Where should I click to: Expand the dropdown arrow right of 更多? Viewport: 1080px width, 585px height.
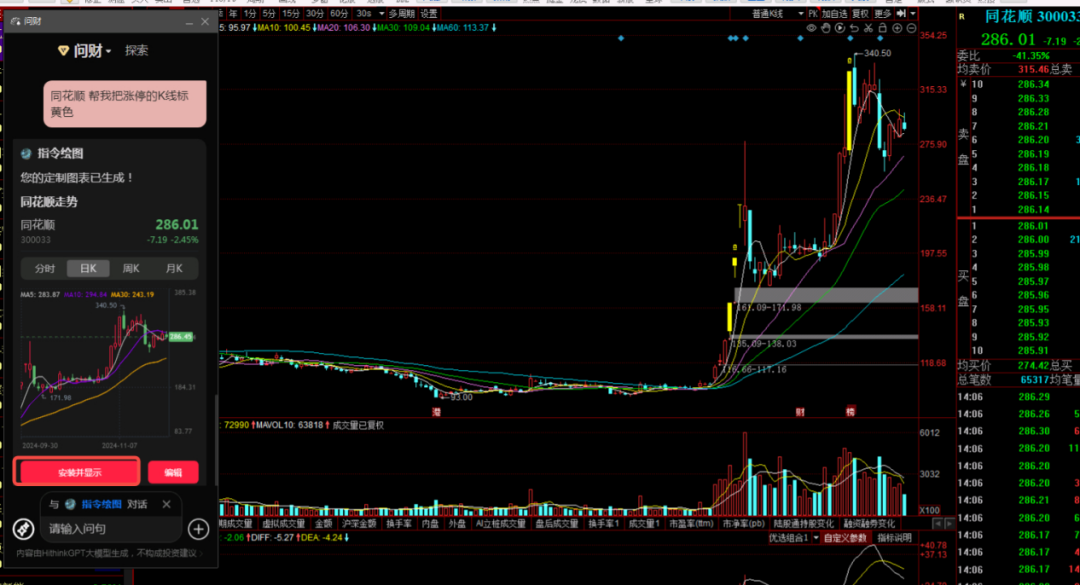coord(913,14)
